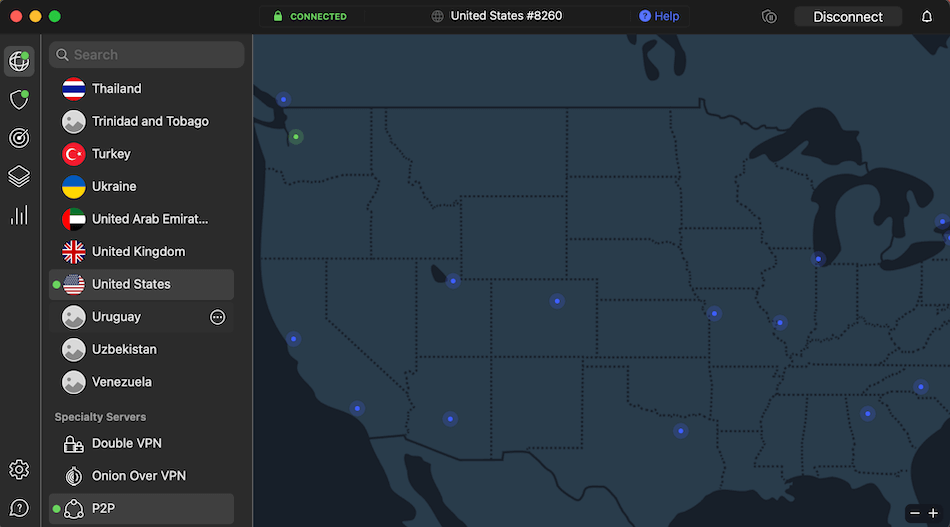Open the VPN globe tab in sidebar
The width and height of the screenshot is (950, 527).
(19, 61)
